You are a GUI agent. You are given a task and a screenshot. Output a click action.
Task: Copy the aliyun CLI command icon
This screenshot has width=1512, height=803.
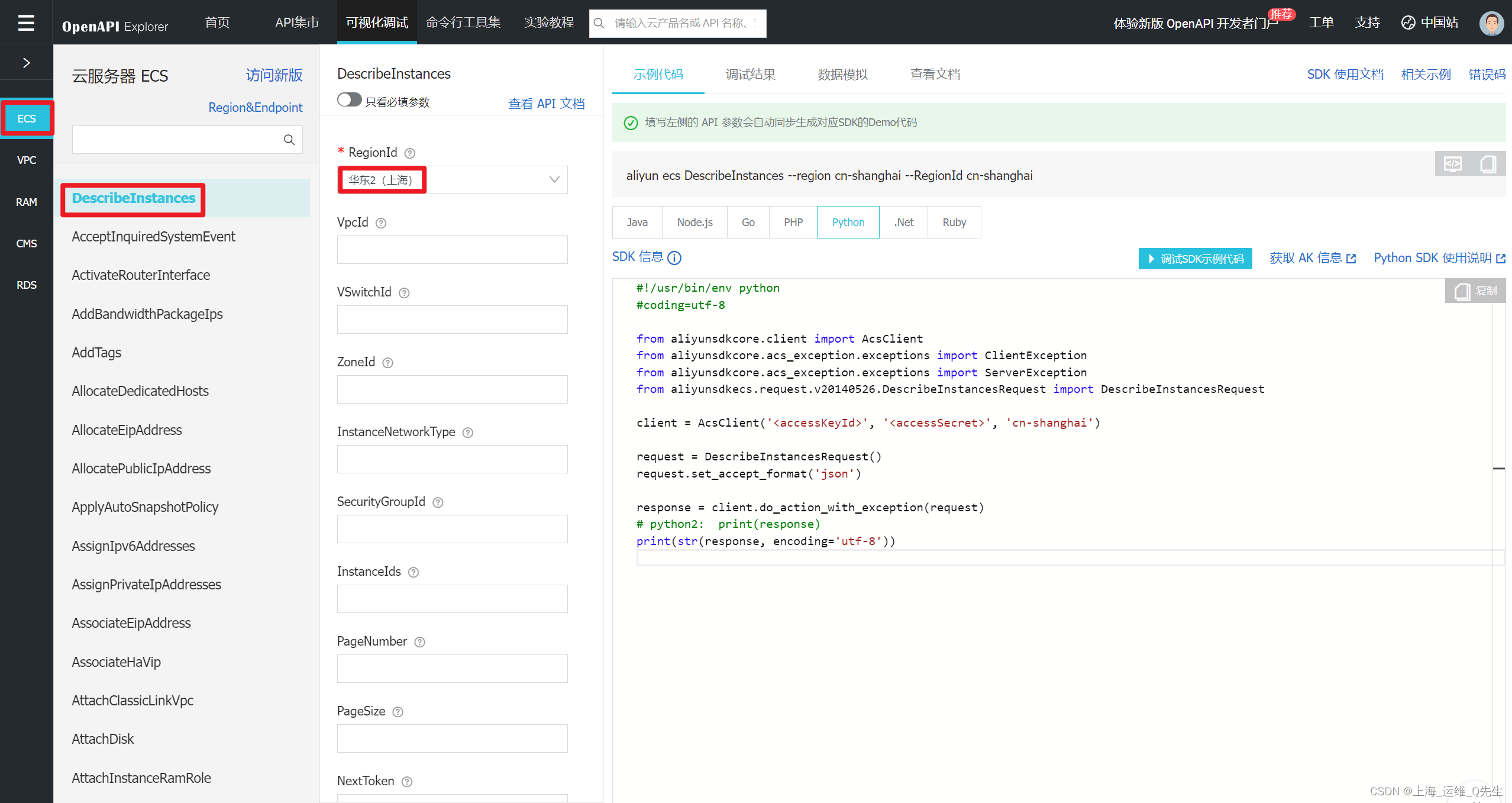coord(1488,164)
